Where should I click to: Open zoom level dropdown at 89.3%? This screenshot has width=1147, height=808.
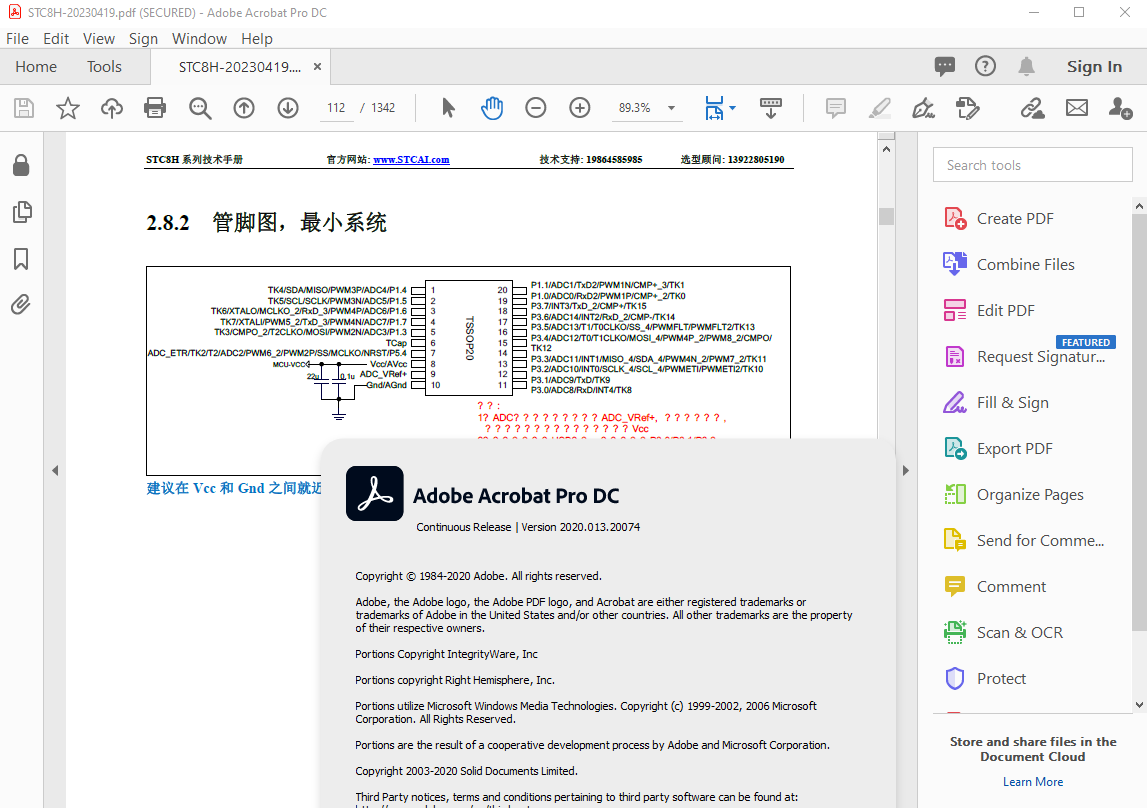pos(672,108)
